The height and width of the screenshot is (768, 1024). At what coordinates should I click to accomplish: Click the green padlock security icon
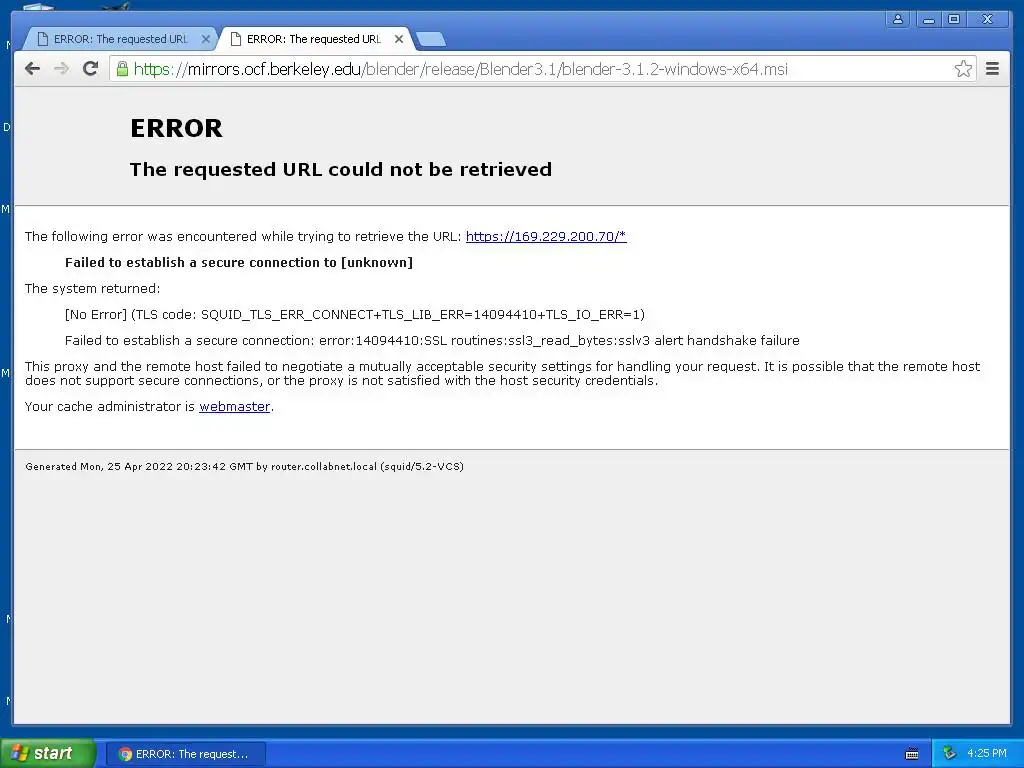click(122, 69)
